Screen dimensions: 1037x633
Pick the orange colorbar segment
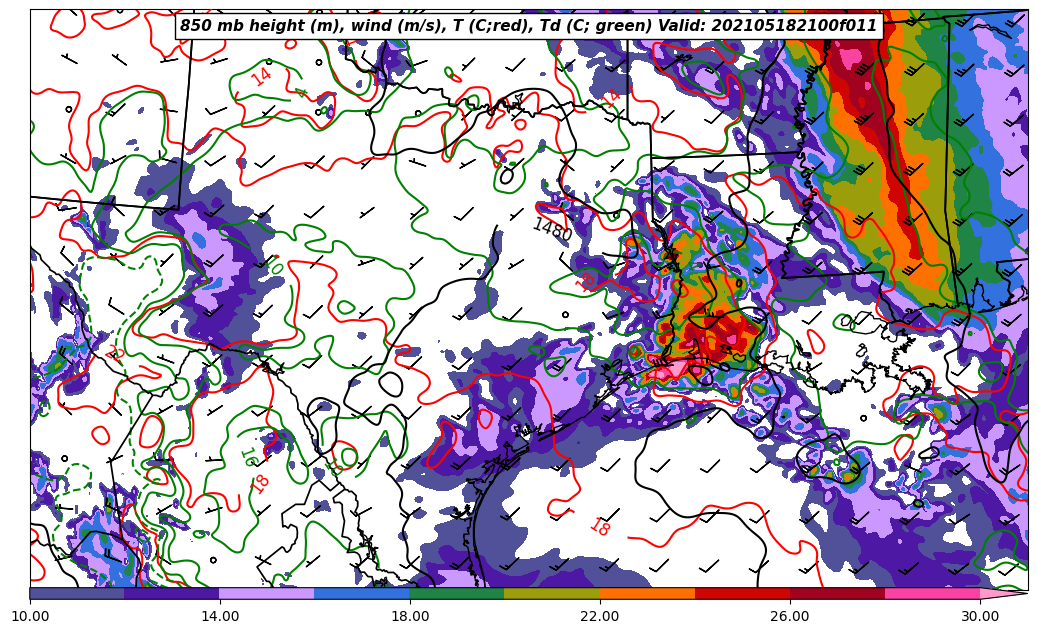pyautogui.click(x=647, y=594)
